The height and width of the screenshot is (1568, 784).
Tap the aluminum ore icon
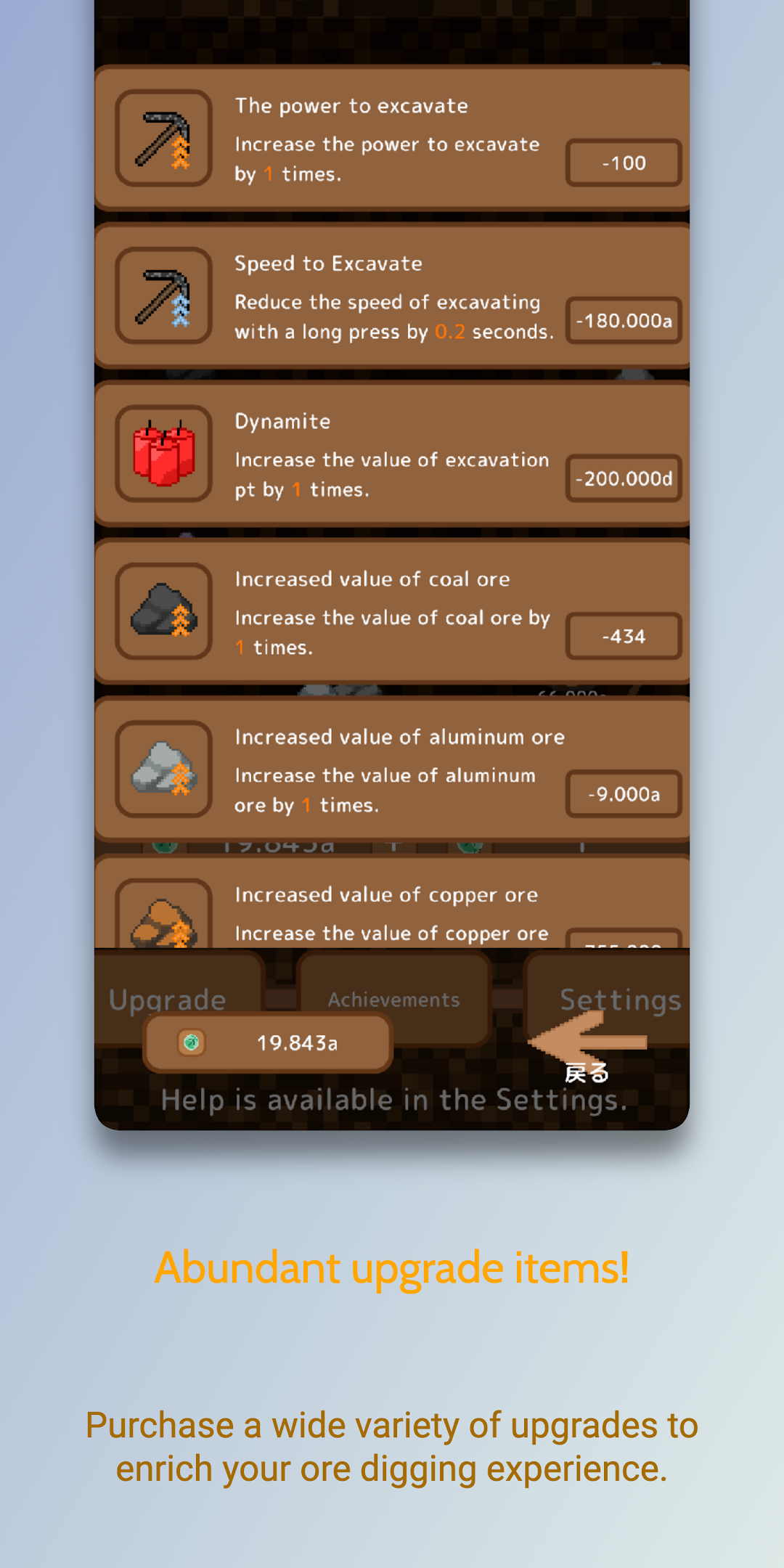tap(164, 769)
